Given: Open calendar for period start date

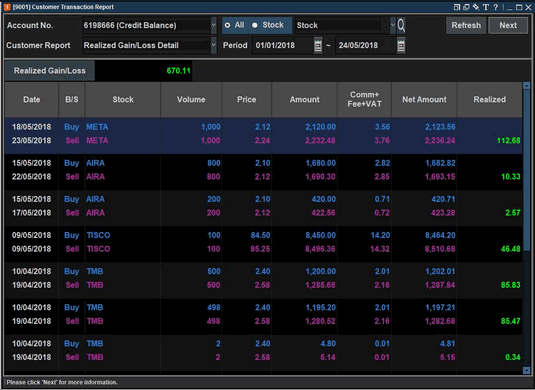Looking at the screenshot, I should tap(318, 45).
